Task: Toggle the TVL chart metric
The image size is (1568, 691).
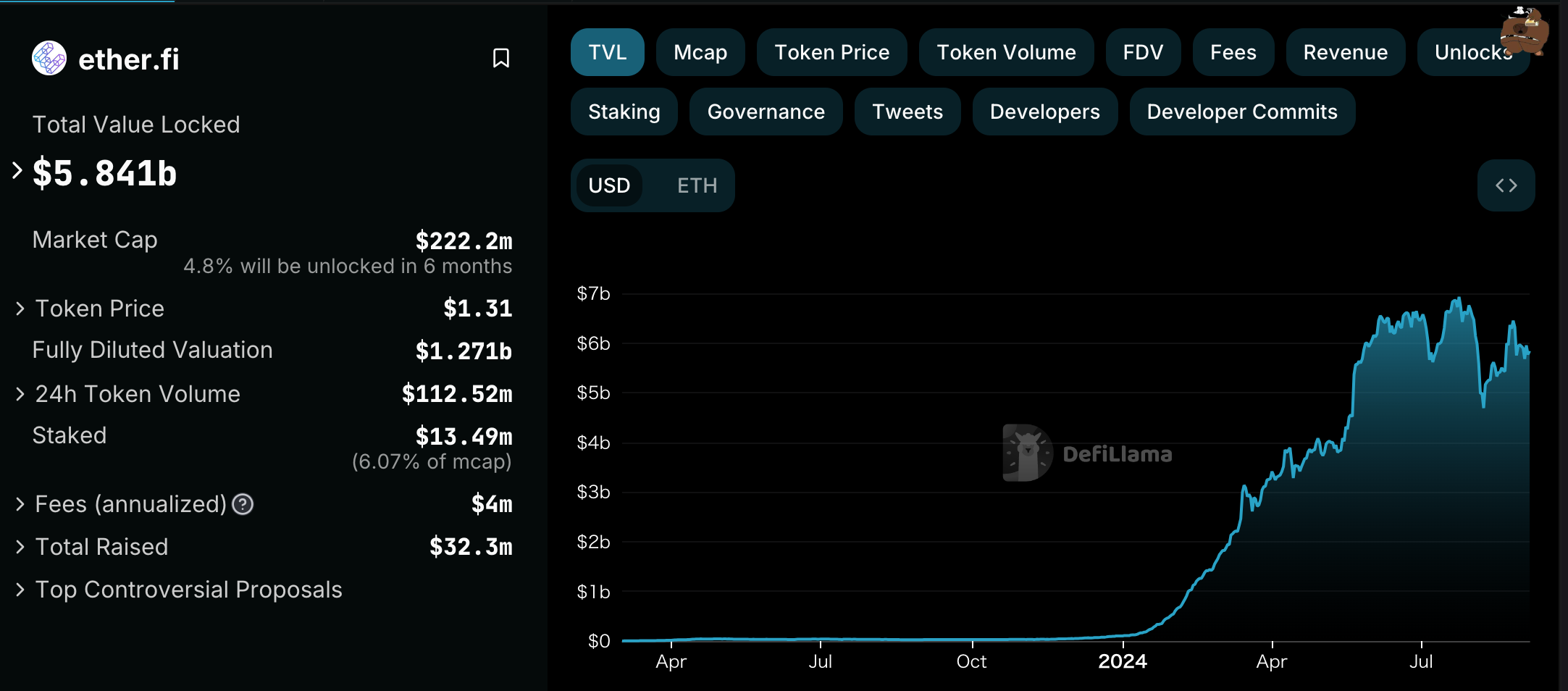Action: tap(607, 52)
